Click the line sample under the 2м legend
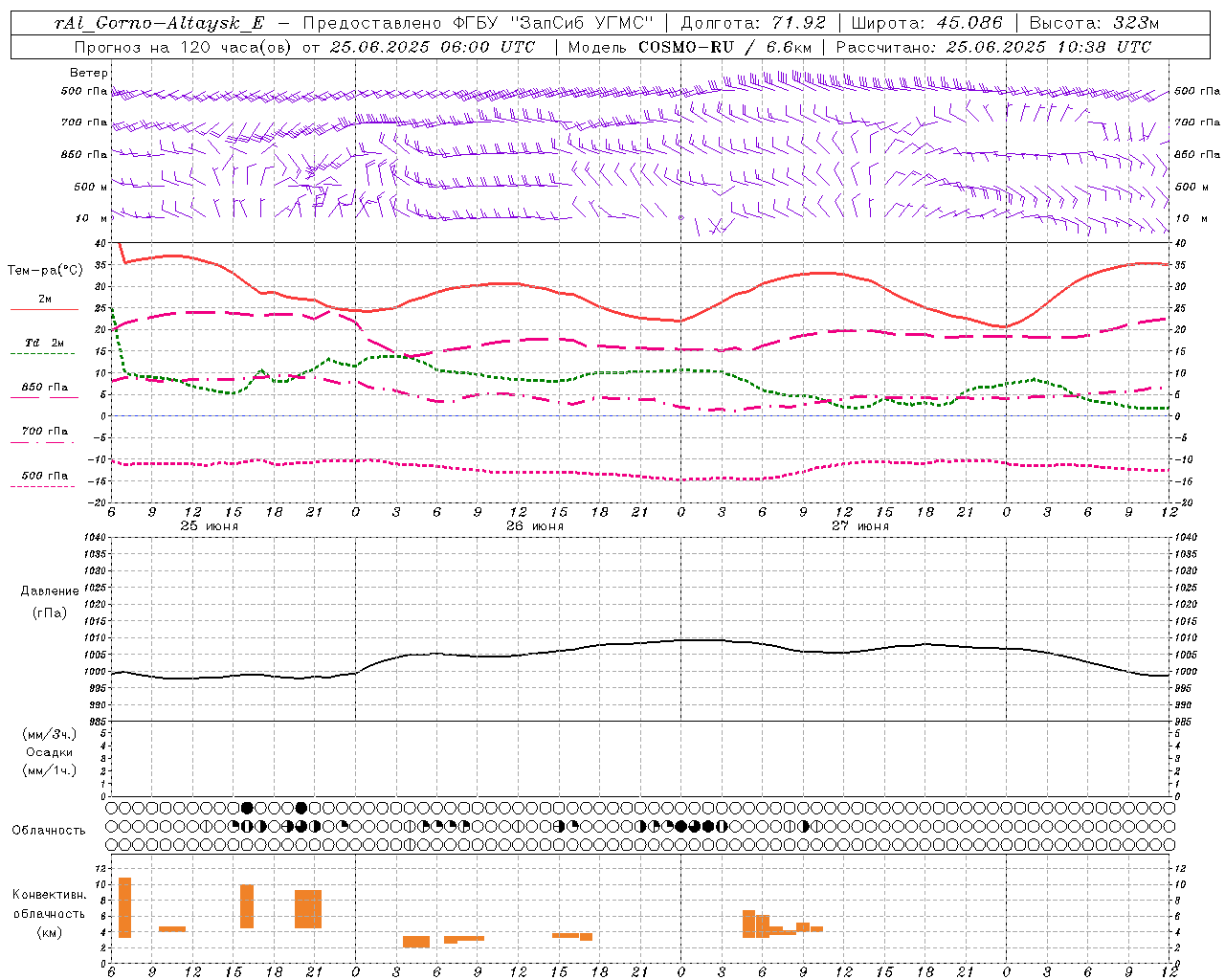 pyautogui.click(x=44, y=310)
